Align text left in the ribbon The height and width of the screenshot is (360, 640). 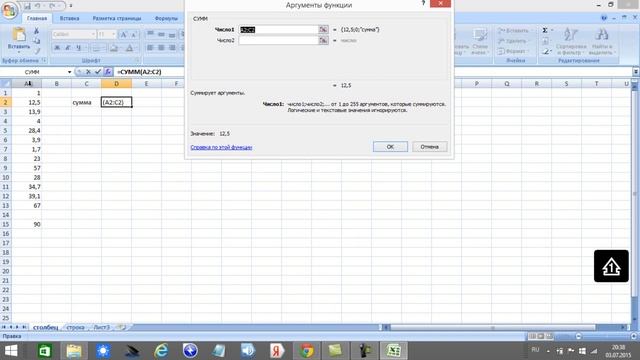[150, 48]
